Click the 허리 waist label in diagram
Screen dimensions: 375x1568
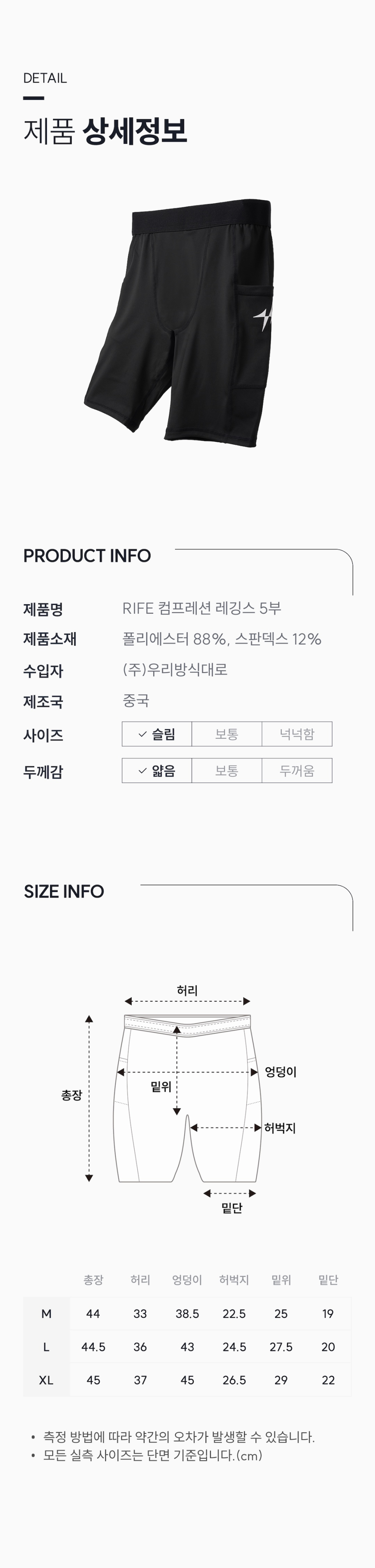(187, 991)
